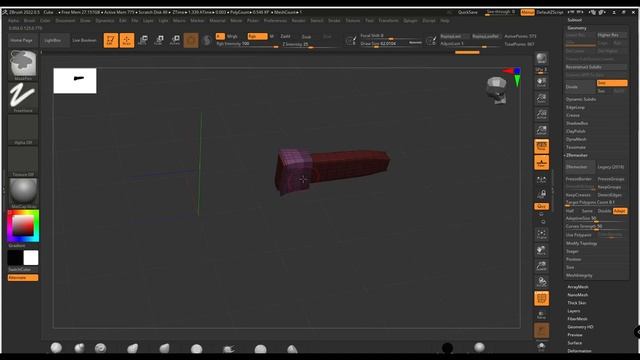The image size is (640, 360).
Task: Expand the ArrayMesh subpalette
Action: (x=578, y=287)
